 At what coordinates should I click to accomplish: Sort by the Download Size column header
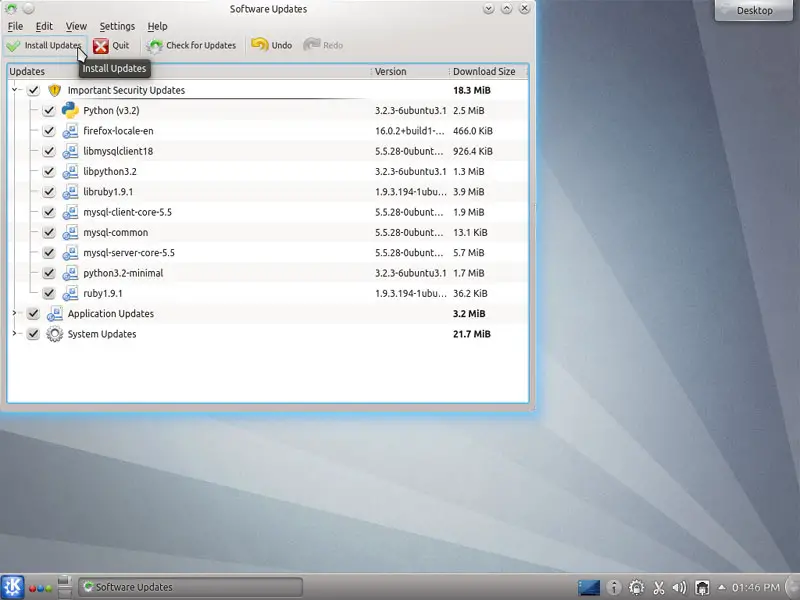click(488, 71)
